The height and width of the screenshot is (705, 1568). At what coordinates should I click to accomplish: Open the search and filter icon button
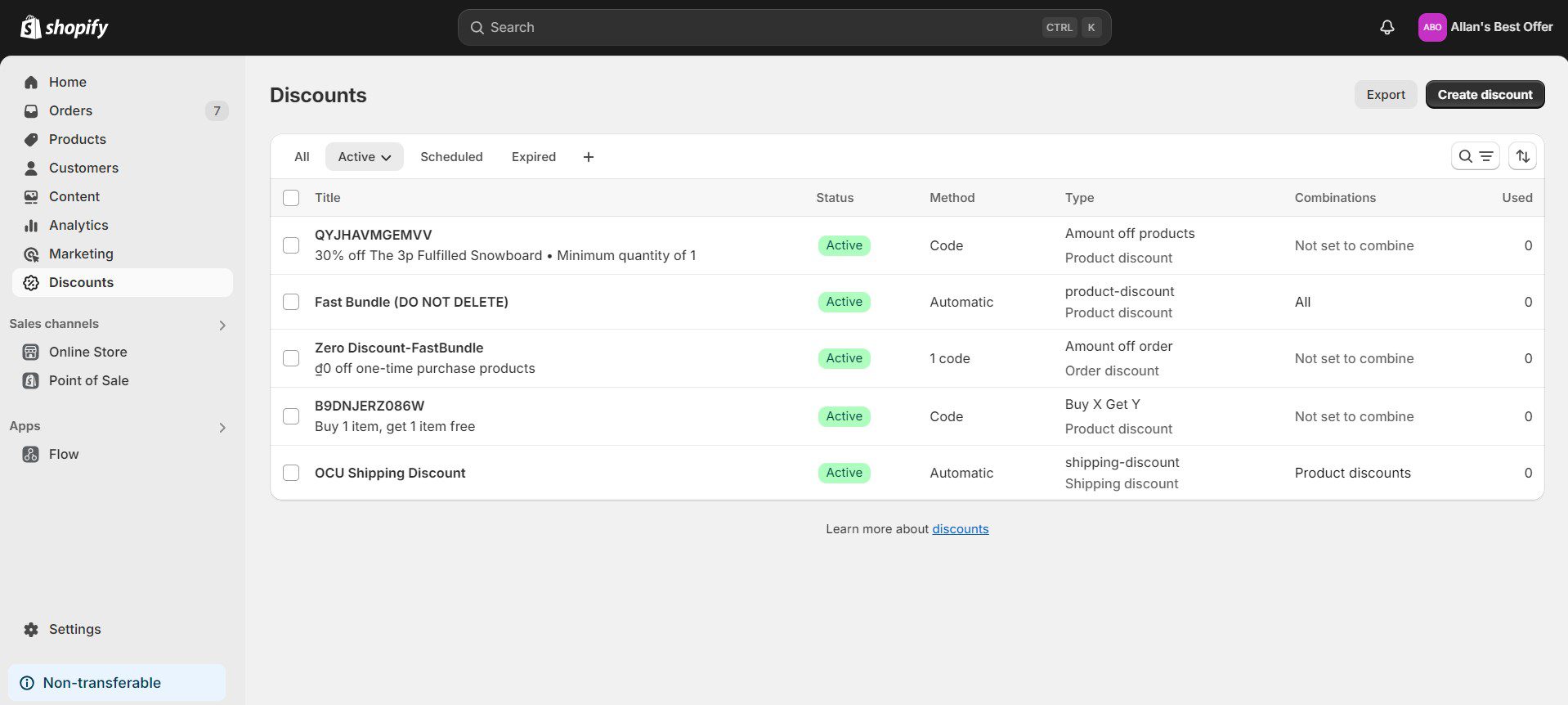coord(1475,156)
